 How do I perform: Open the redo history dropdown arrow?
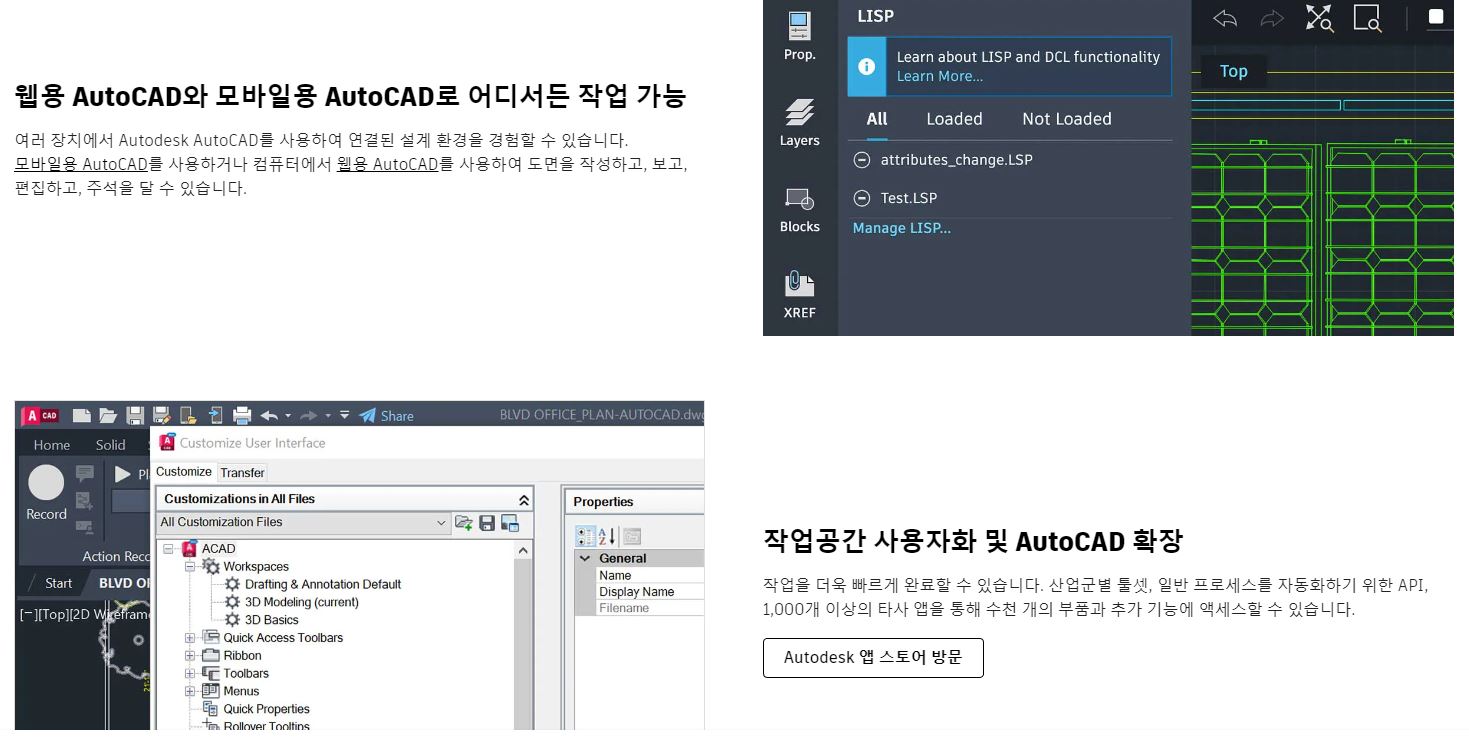(328, 416)
